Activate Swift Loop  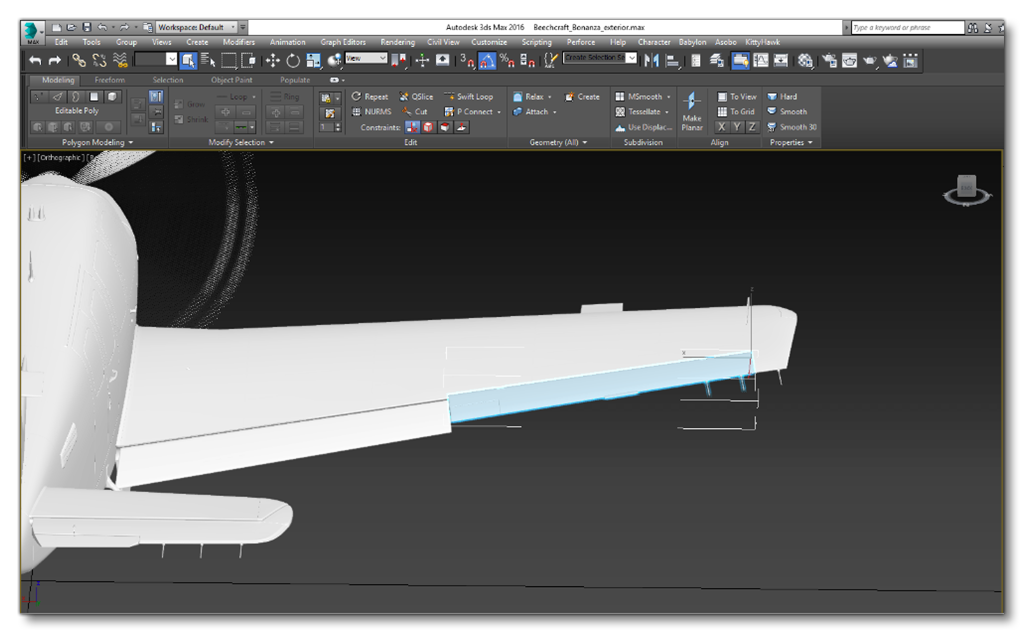click(x=470, y=96)
